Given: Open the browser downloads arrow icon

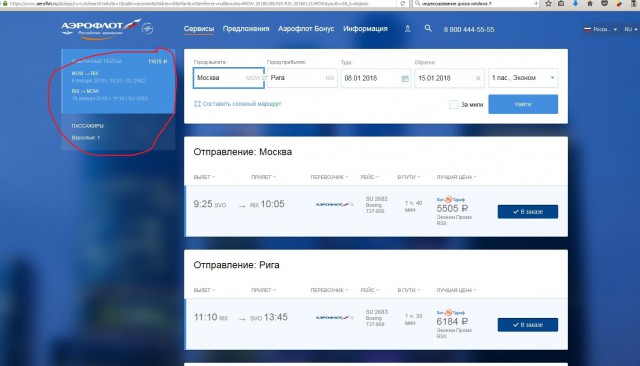Looking at the screenshot, I should point(575,3).
